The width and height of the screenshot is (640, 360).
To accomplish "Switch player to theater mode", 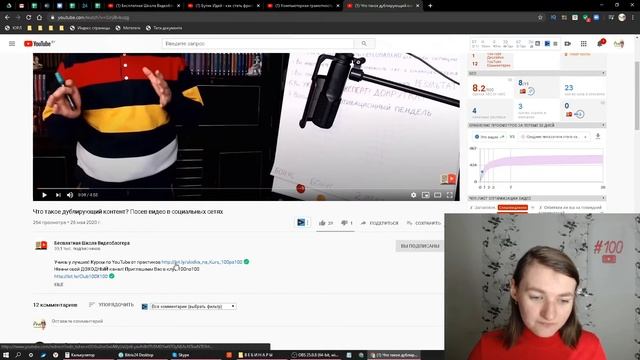I will point(438,195).
